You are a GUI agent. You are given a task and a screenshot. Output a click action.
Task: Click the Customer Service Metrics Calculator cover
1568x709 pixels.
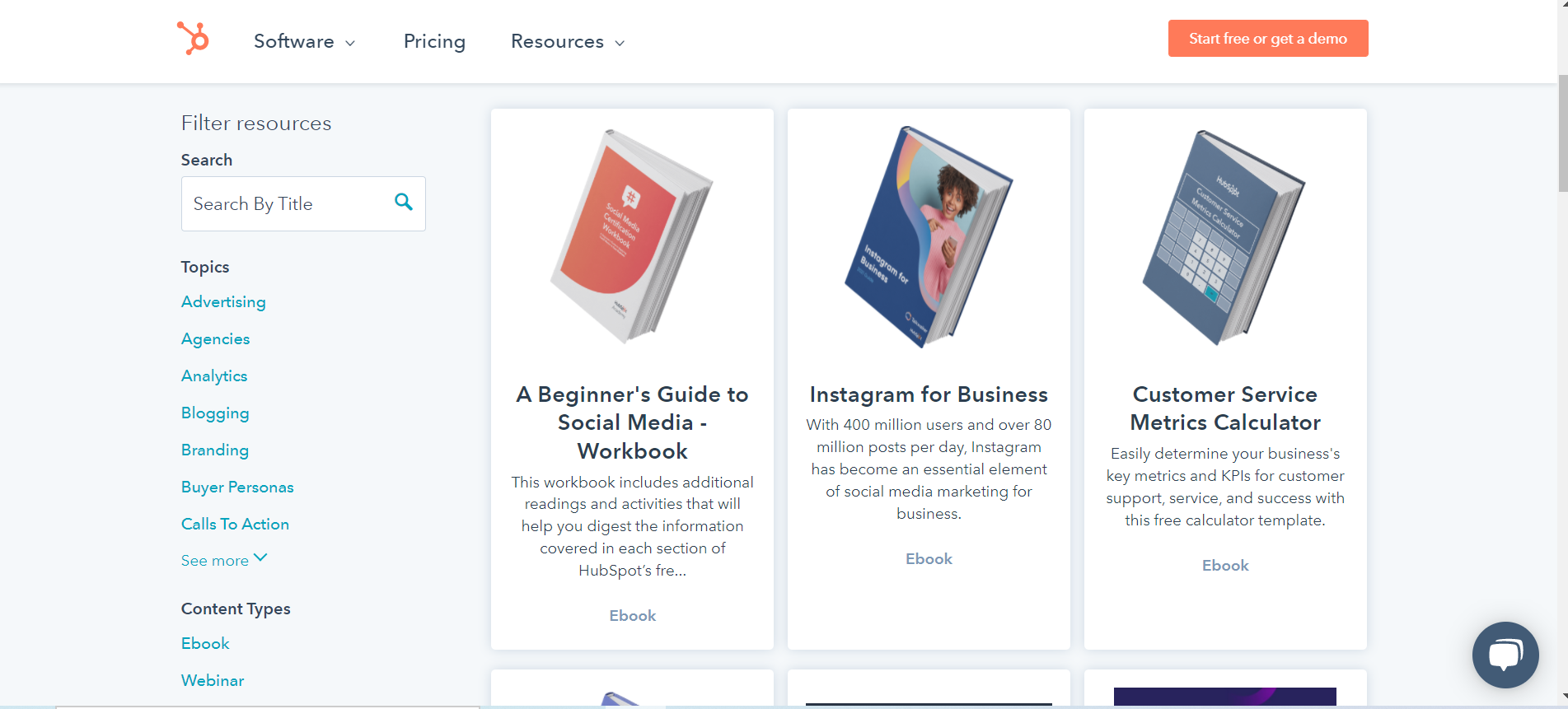coord(1224,237)
